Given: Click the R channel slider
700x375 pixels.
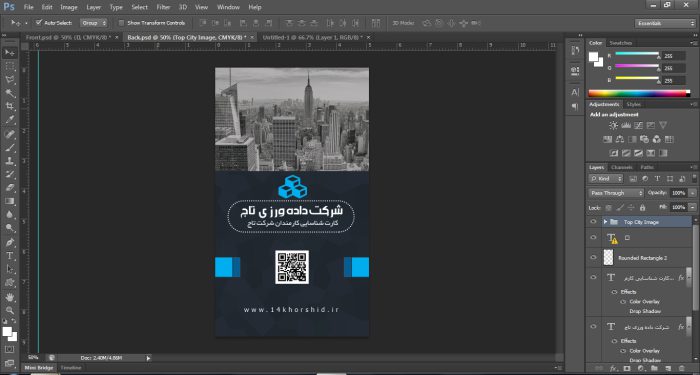Looking at the screenshot, I should 637,54.
